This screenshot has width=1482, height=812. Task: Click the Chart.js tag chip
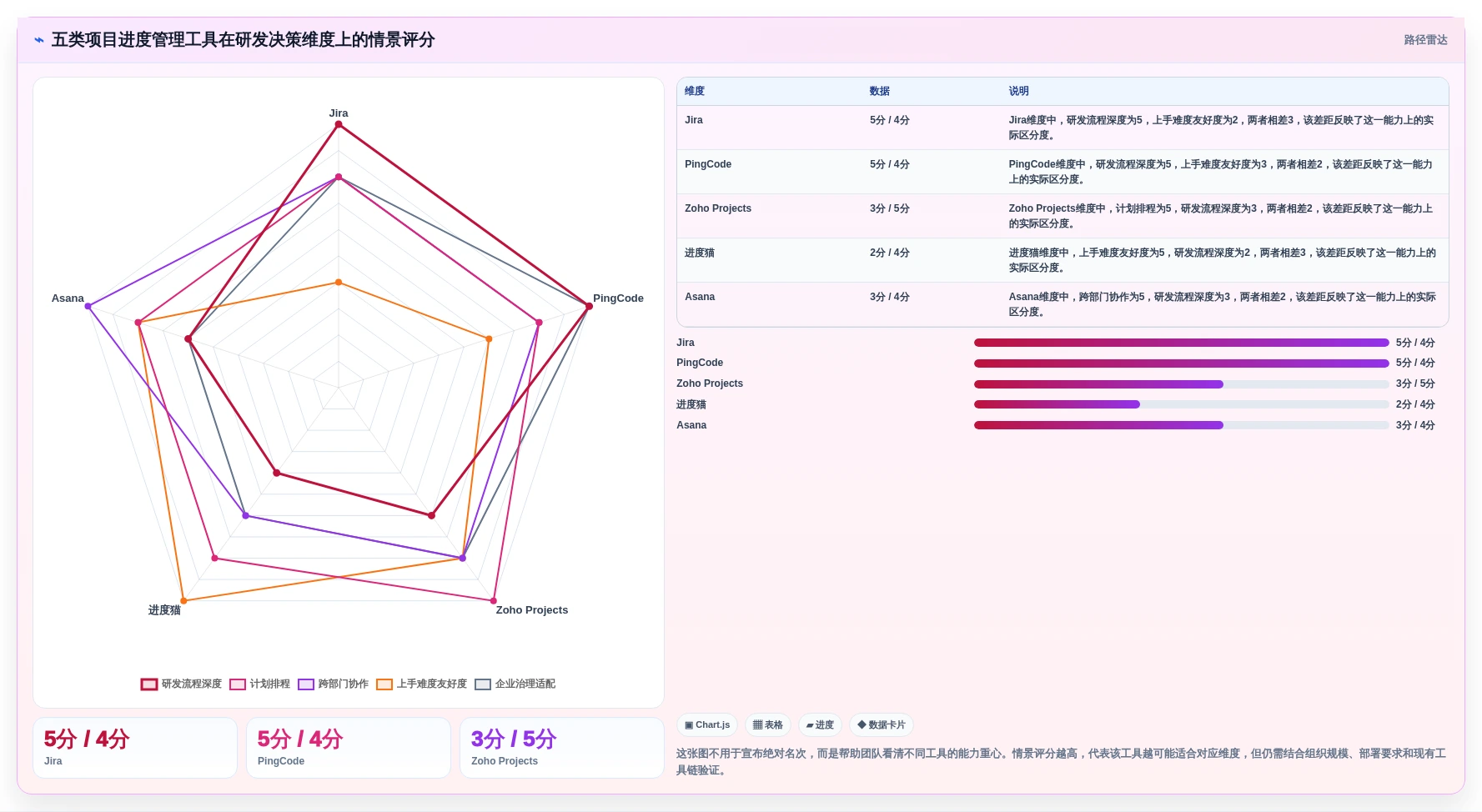[707, 725]
